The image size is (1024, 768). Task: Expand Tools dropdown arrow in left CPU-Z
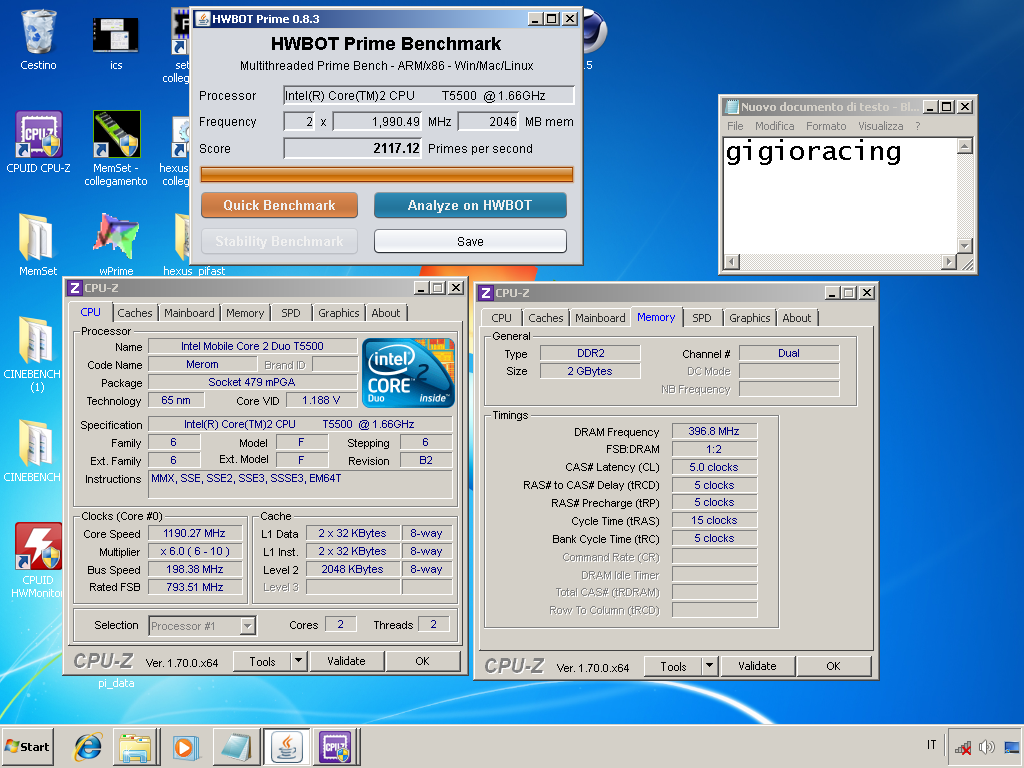pyautogui.click(x=298, y=661)
